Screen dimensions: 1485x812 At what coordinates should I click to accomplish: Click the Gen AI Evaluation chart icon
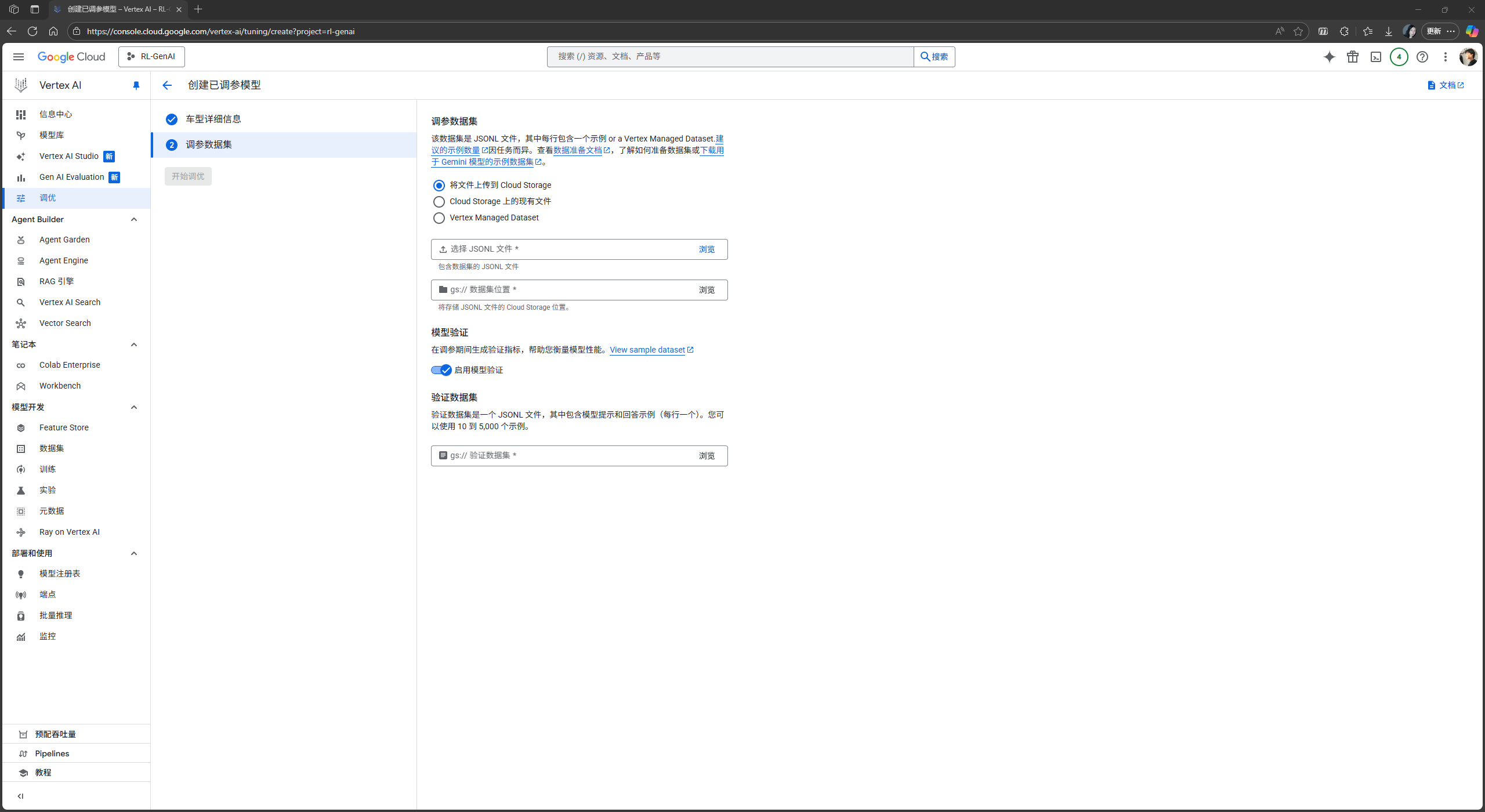click(21, 177)
